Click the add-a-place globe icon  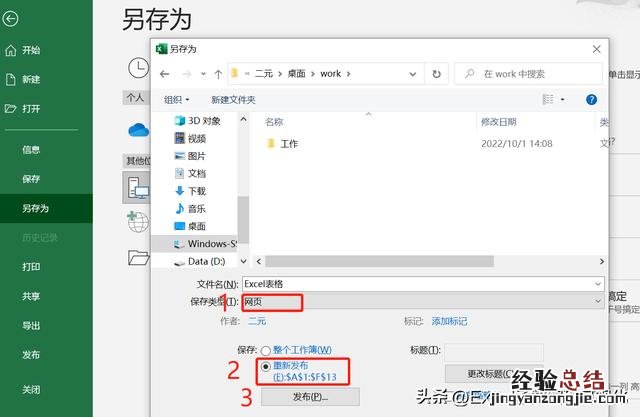coord(138,222)
